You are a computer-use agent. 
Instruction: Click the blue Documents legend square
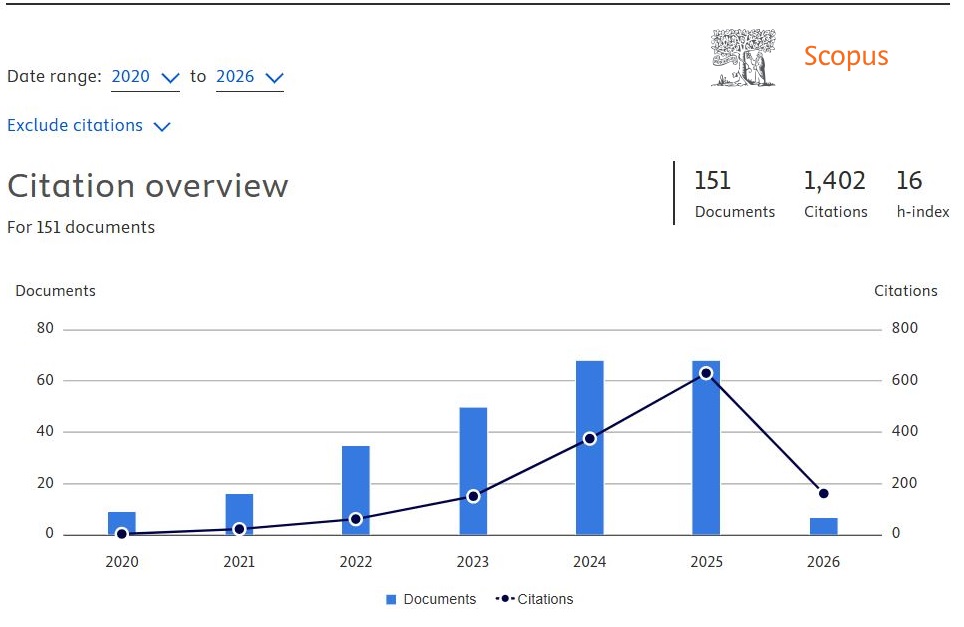[392, 599]
